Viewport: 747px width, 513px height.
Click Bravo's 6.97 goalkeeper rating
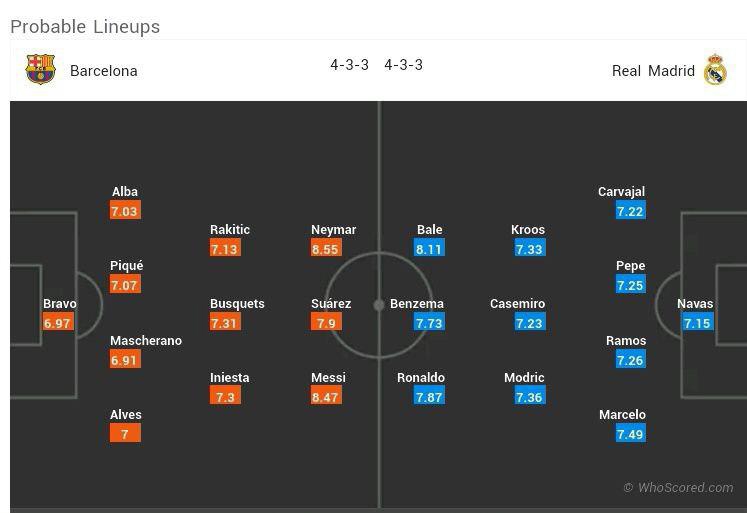pos(57,323)
